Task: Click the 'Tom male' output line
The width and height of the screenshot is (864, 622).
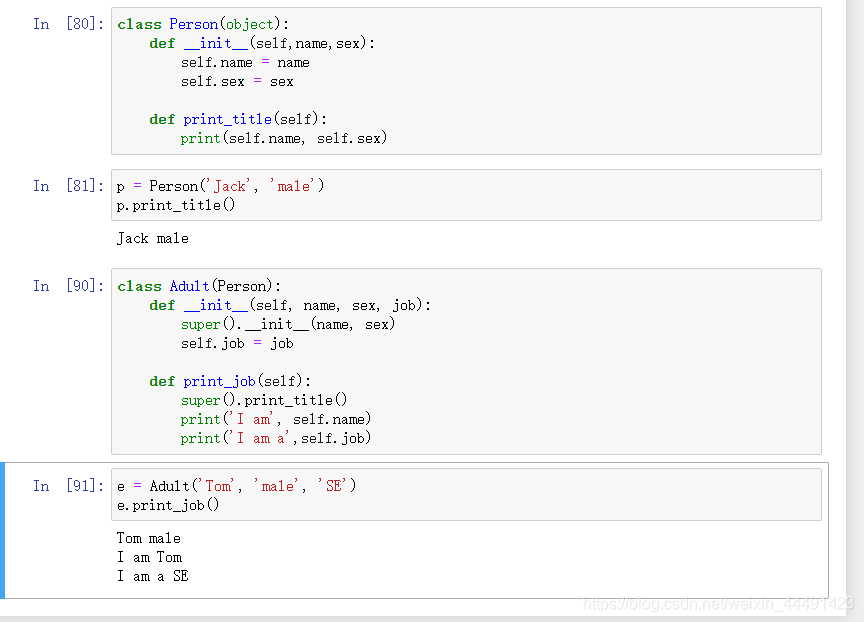Action: click(149, 538)
